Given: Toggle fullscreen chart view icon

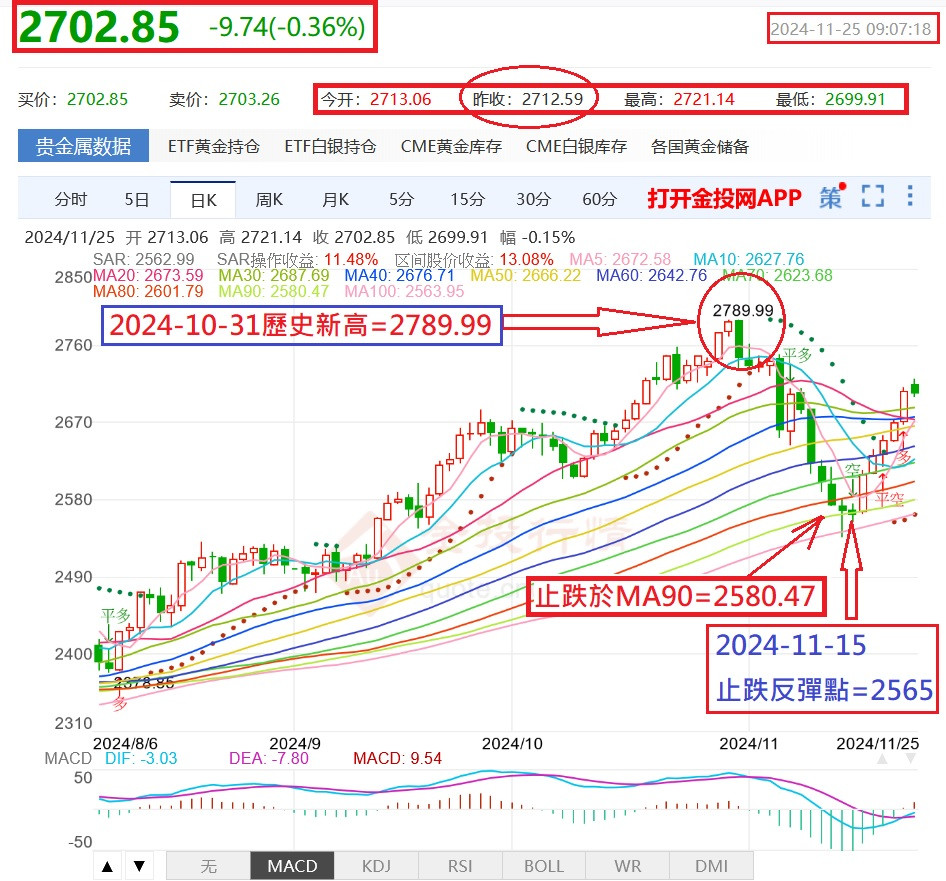Looking at the screenshot, I should point(872,197).
